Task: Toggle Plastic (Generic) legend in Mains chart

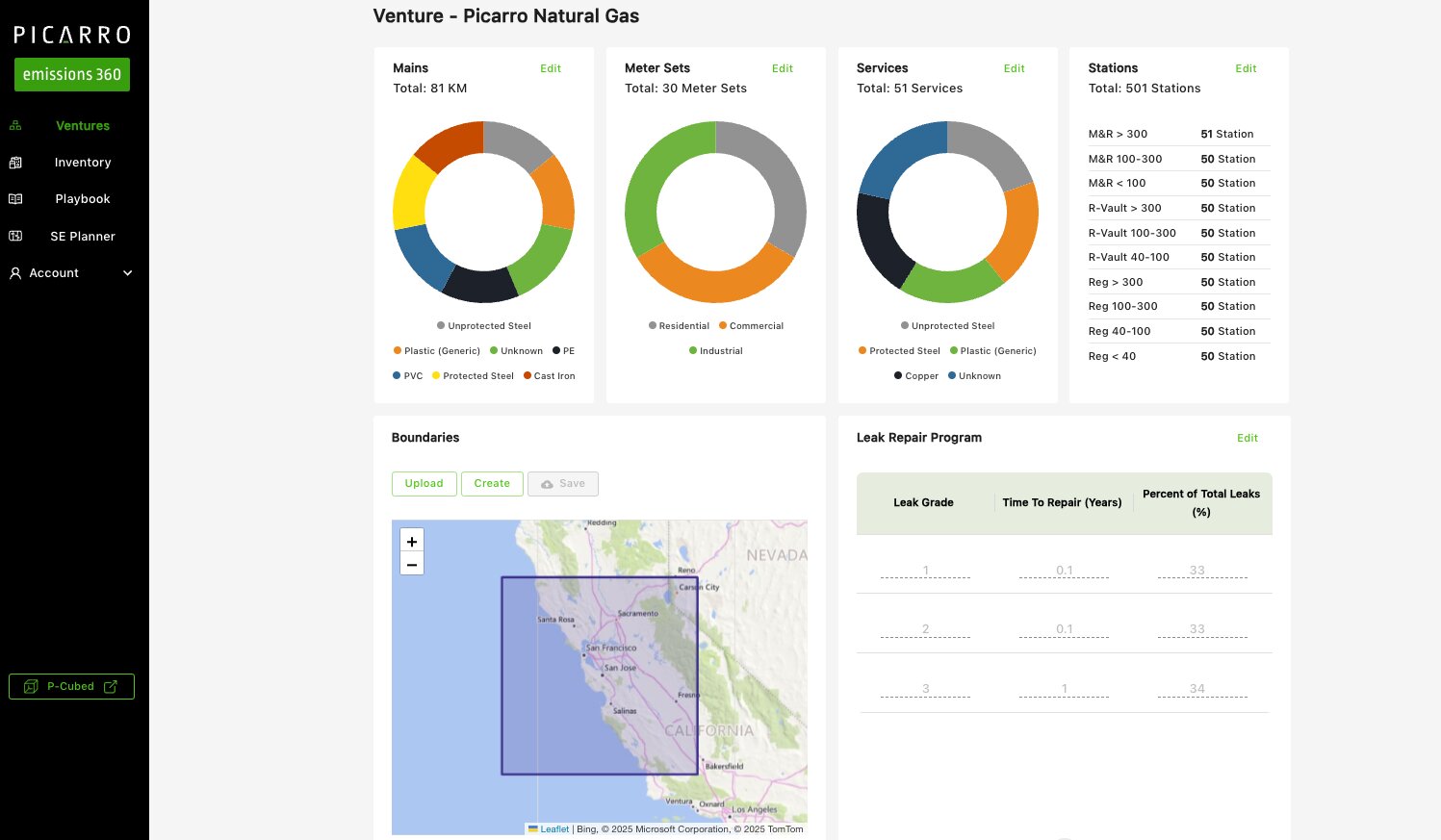Action: [437, 351]
